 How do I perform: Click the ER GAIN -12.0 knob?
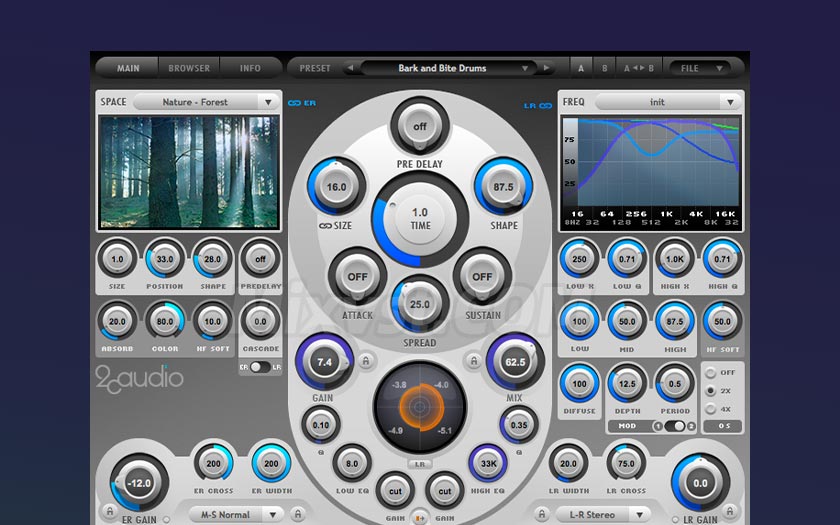click(139, 483)
